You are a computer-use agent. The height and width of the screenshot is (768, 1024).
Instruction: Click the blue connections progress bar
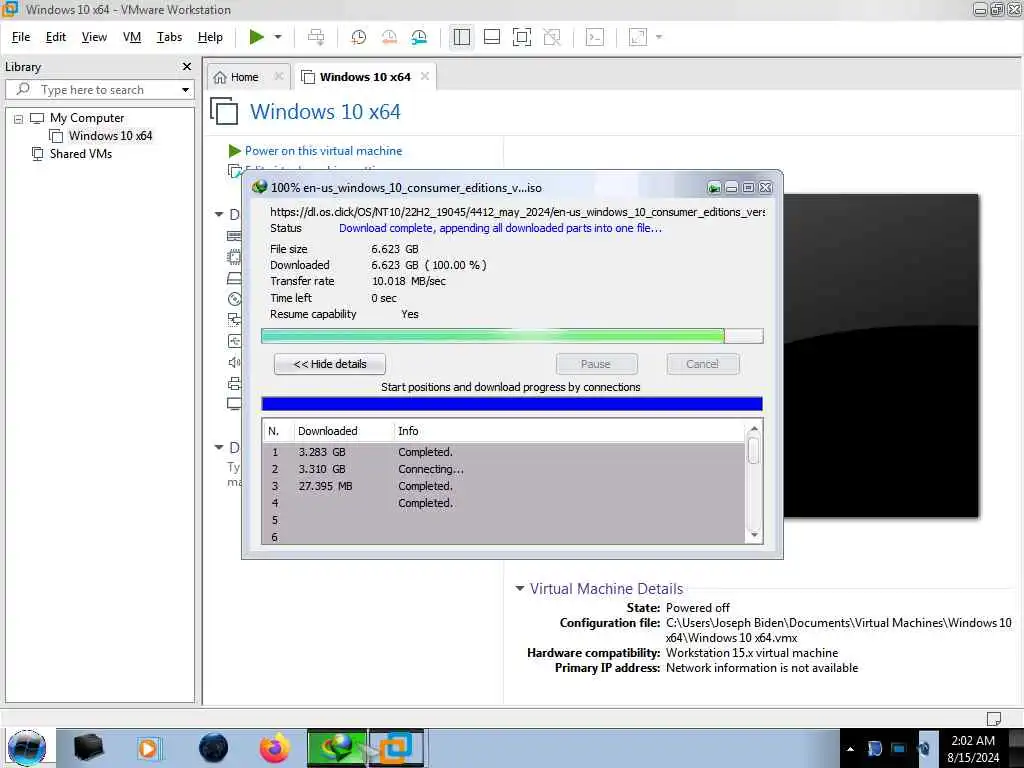[x=512, y=404]
